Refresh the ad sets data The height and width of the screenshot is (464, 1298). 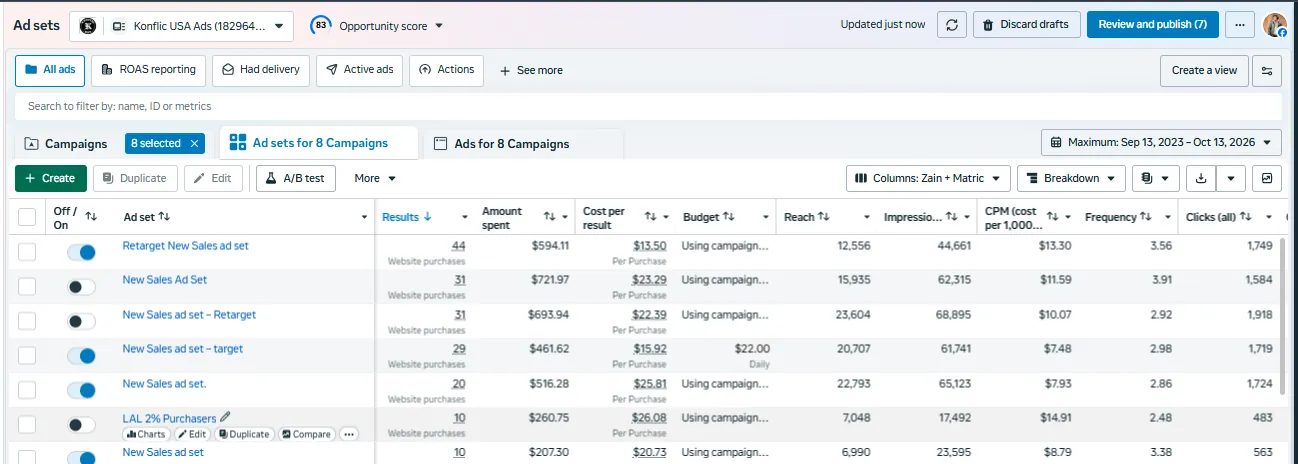(951, 25)
